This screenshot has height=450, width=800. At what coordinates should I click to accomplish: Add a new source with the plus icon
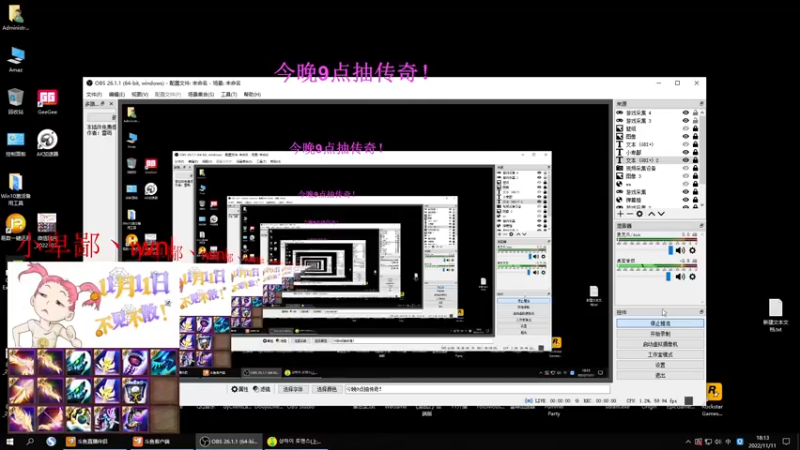[620, 214]
